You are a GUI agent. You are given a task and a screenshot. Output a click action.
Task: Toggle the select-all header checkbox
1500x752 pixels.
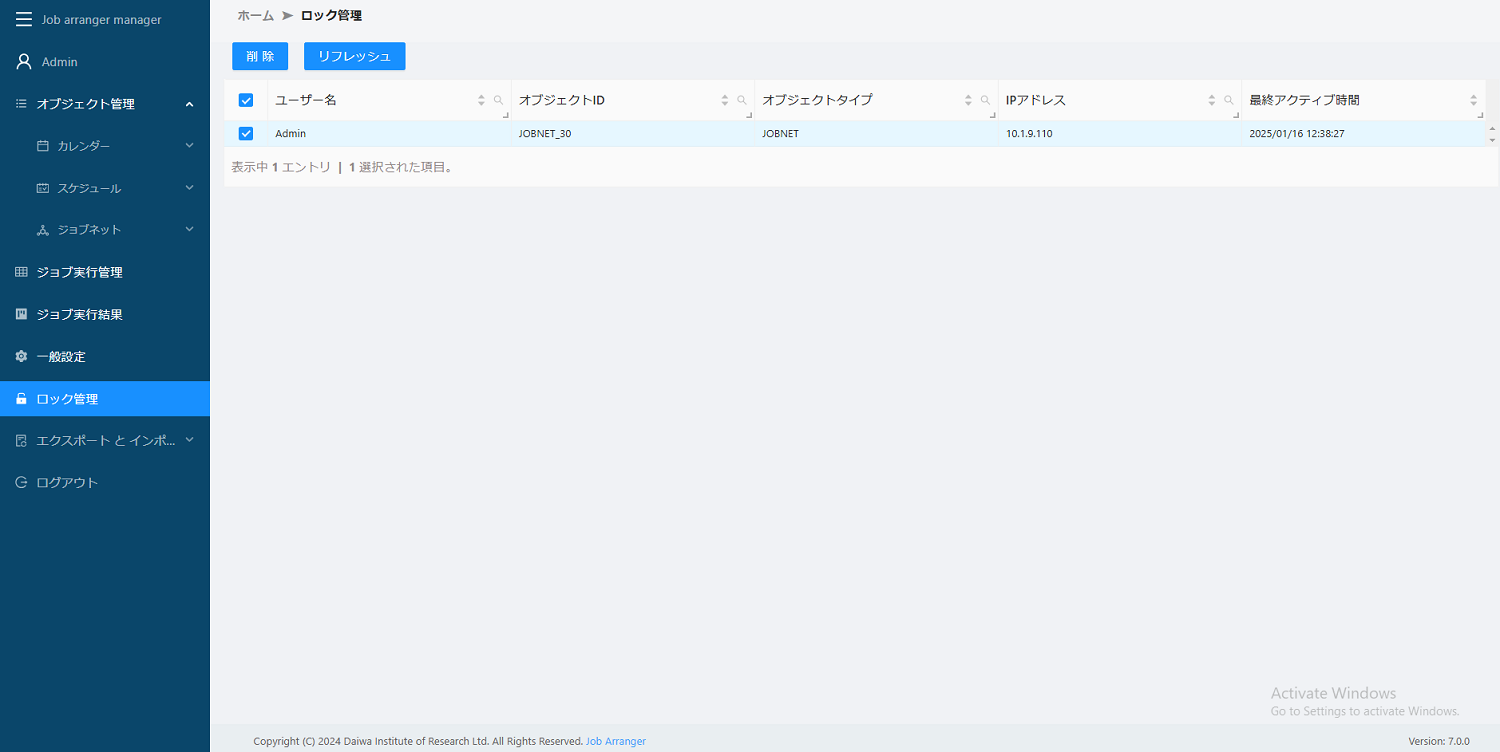click(246, 100)
